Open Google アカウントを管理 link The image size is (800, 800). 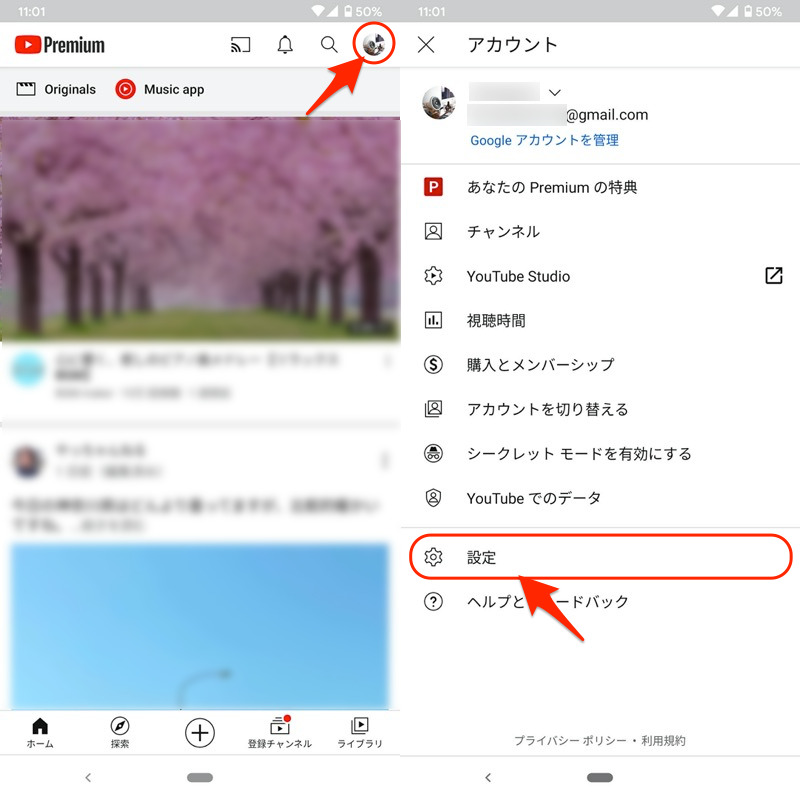click(x=544, y=141)
